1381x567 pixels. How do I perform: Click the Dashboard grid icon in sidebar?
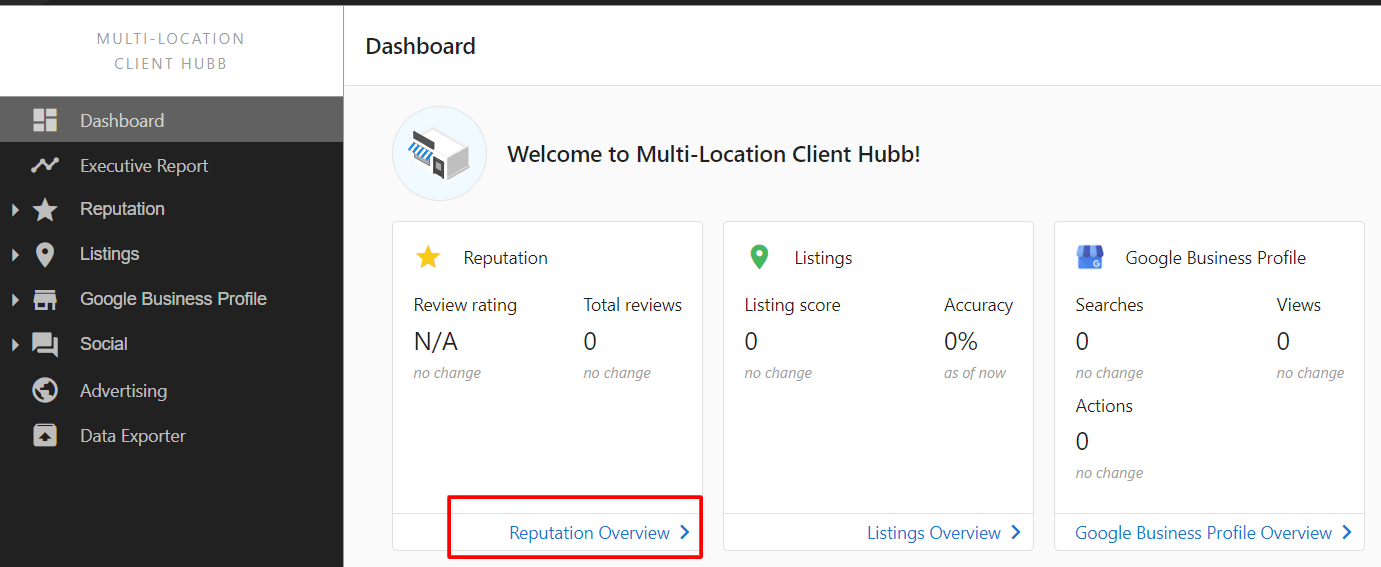coord(45,120)
